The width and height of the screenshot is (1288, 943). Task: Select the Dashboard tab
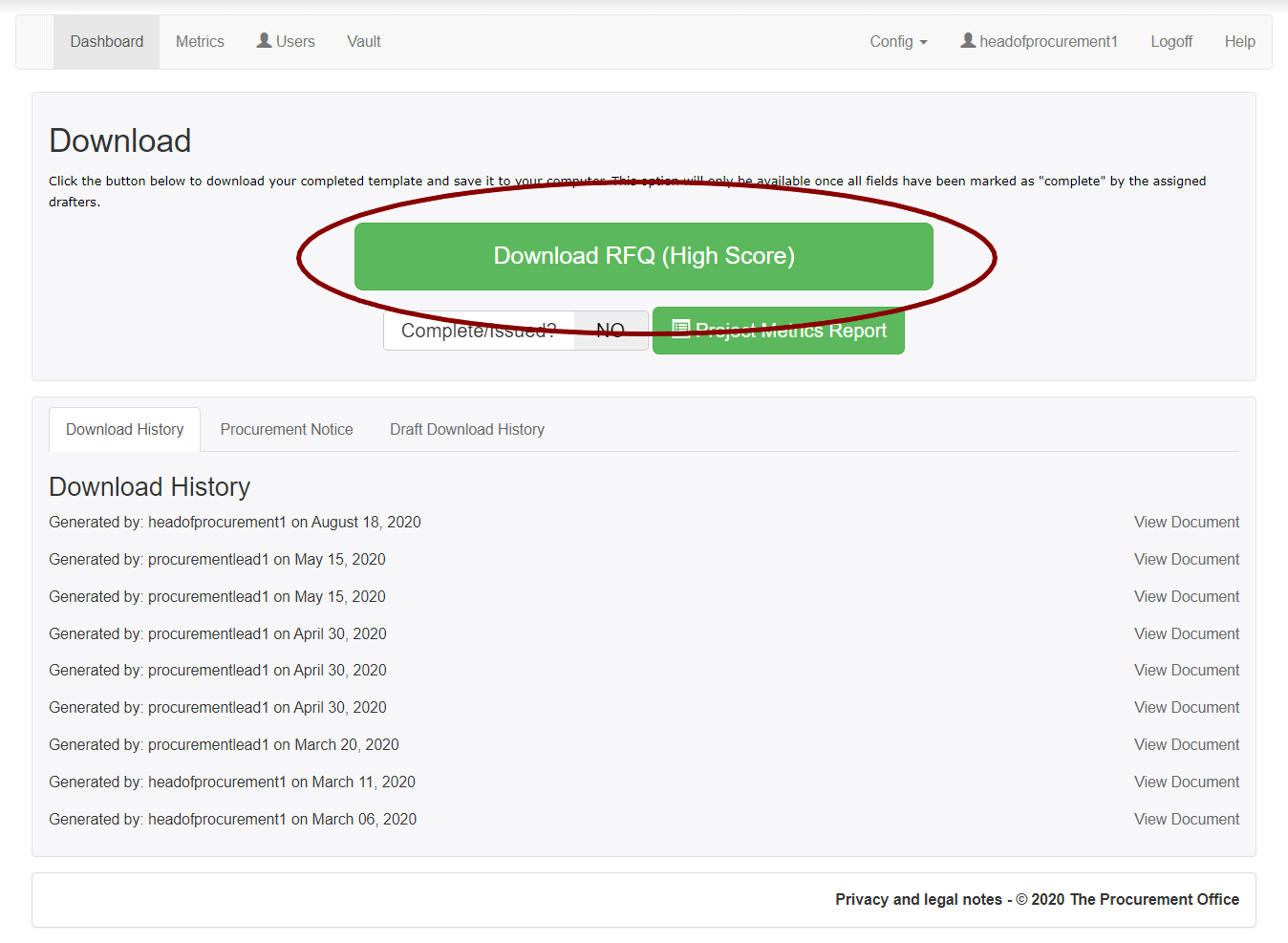pos(106,41)
